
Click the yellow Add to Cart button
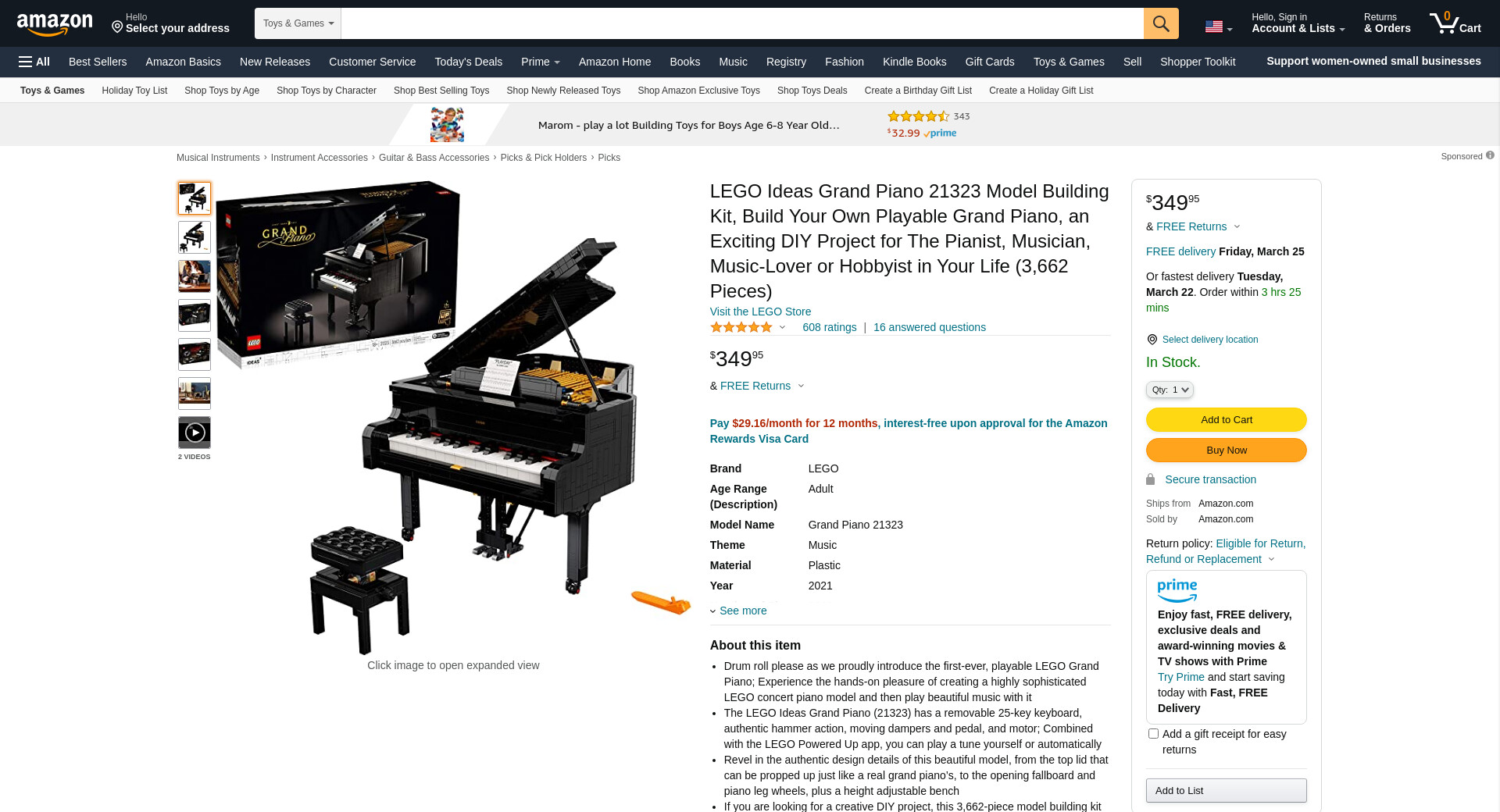1226,419
